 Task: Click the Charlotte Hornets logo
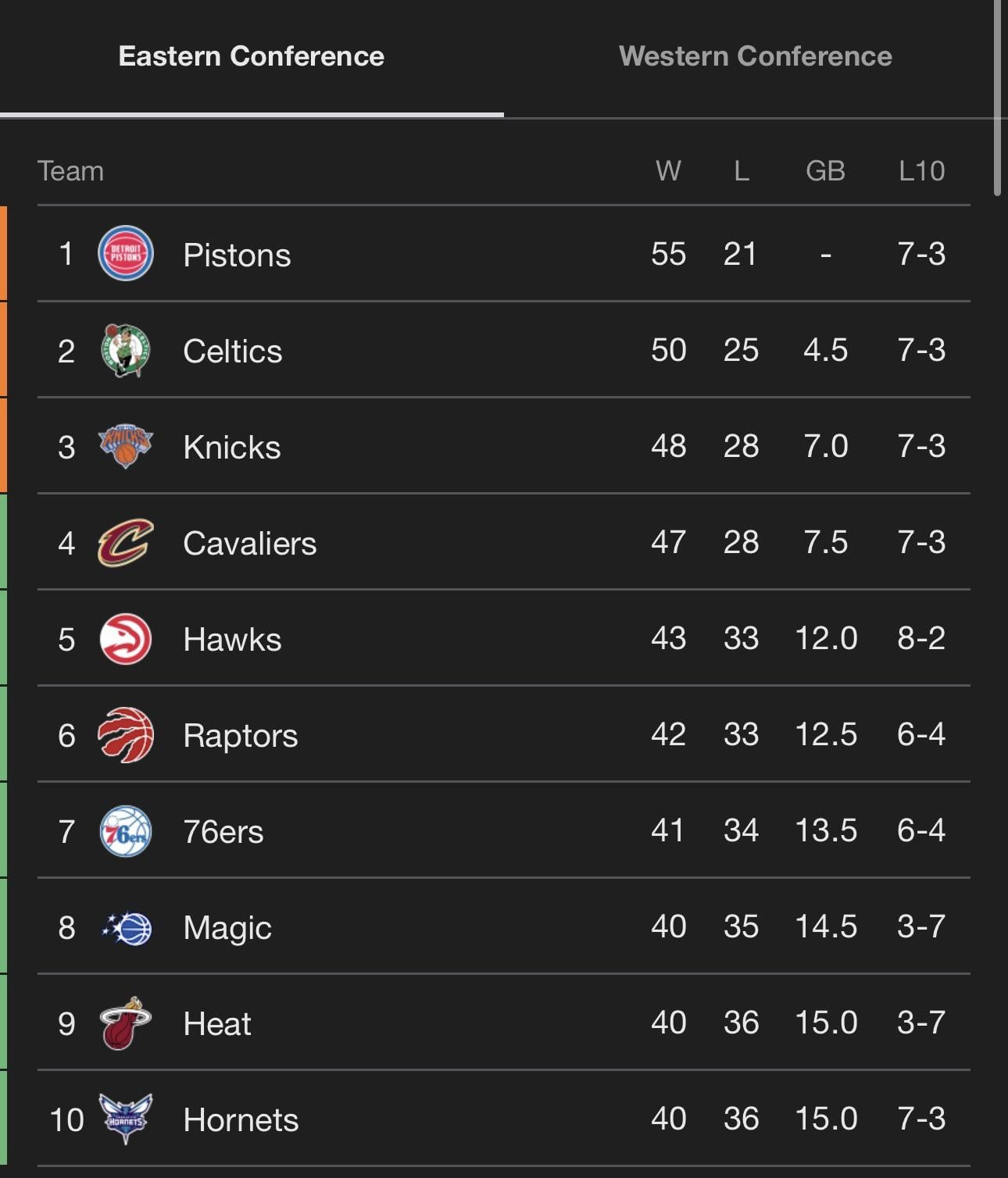[x=125, y=1119]
